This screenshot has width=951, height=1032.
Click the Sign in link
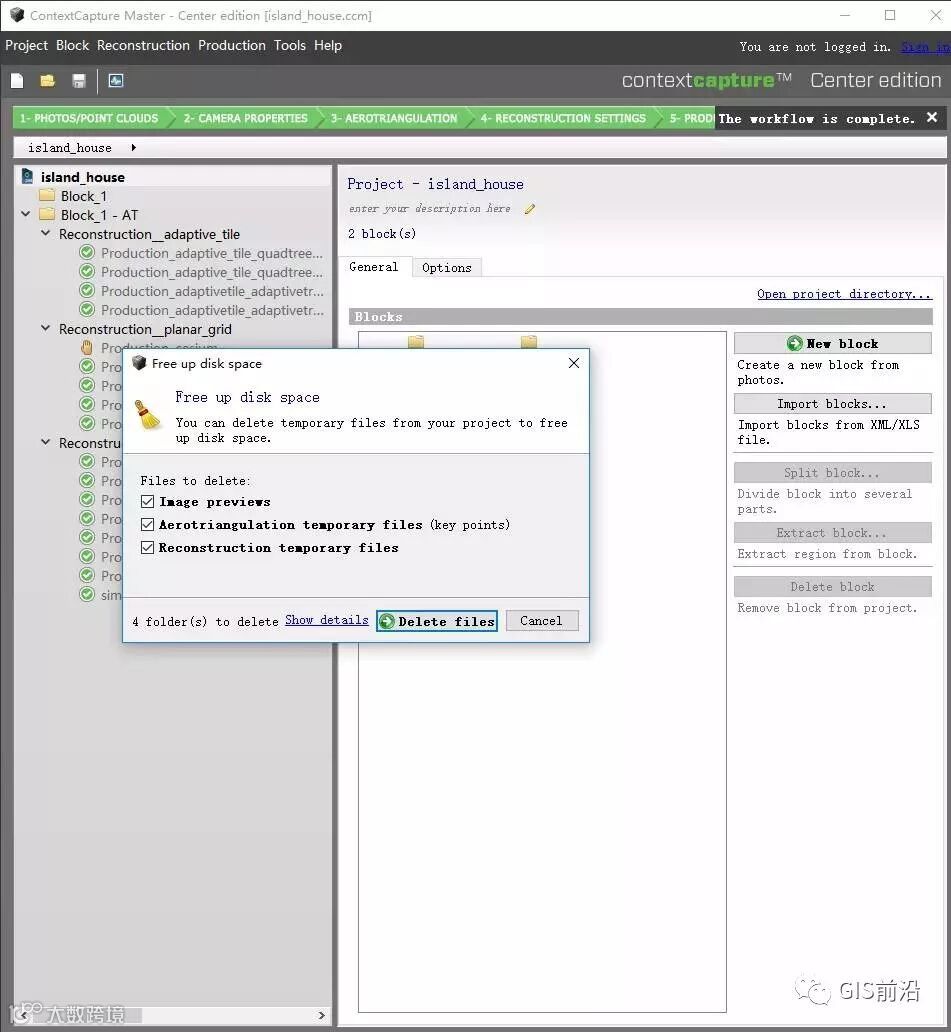click(926, 47)
